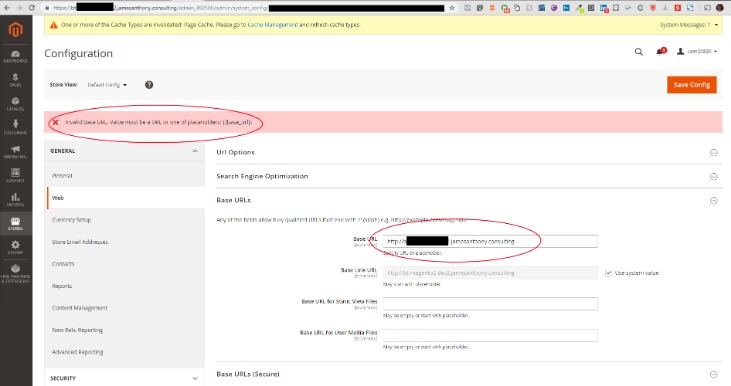Viewport: 731px width, 386px height.
Task: Click the store view help question mark
Action: tap(149, 85)
